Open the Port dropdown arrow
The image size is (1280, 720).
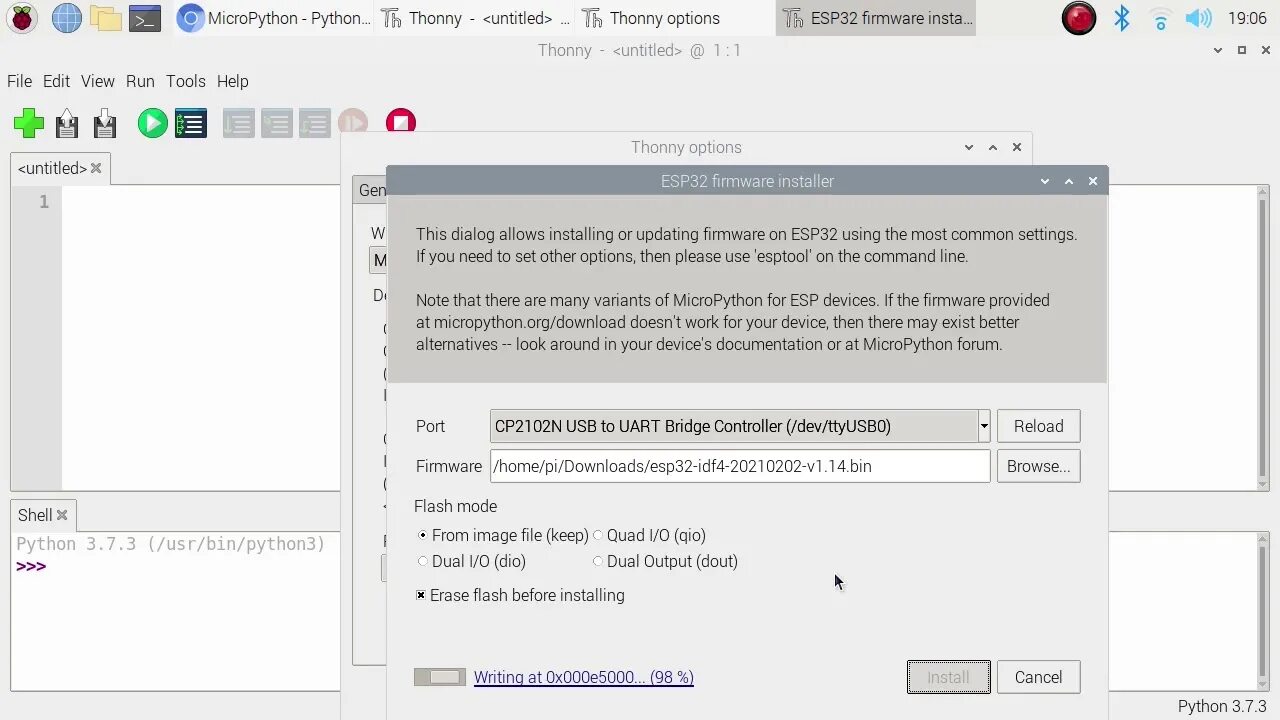click(x=984, y=426)
